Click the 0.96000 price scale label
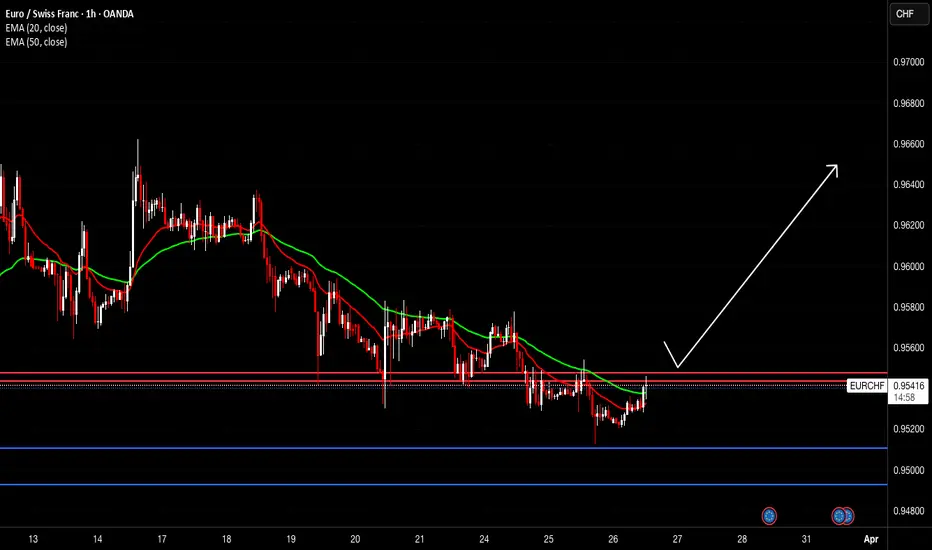 909,266
